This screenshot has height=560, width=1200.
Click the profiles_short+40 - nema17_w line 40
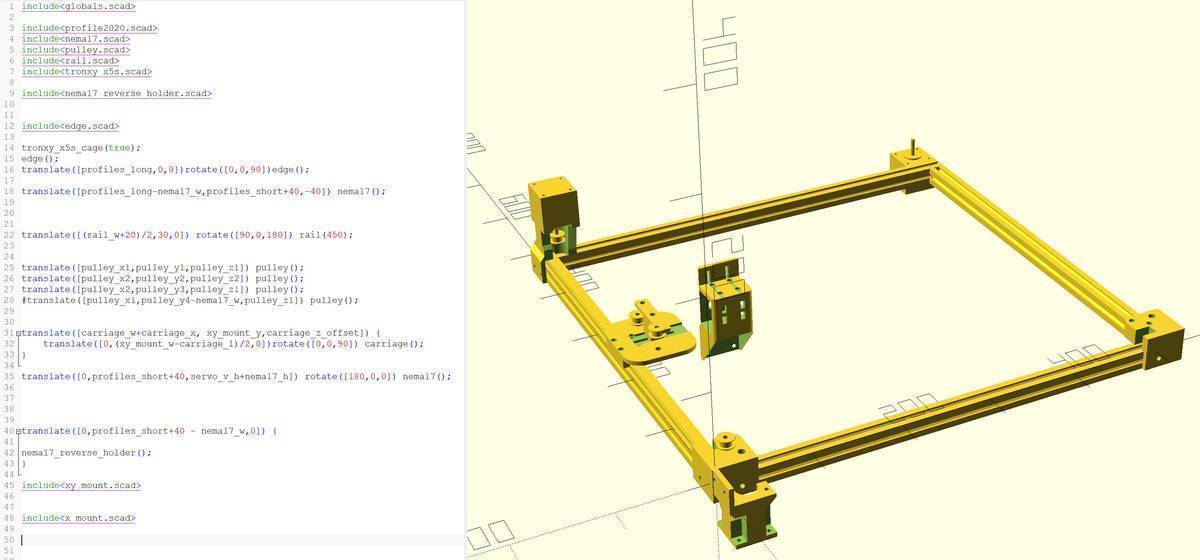pyautogui.click(x=149, y=431)
